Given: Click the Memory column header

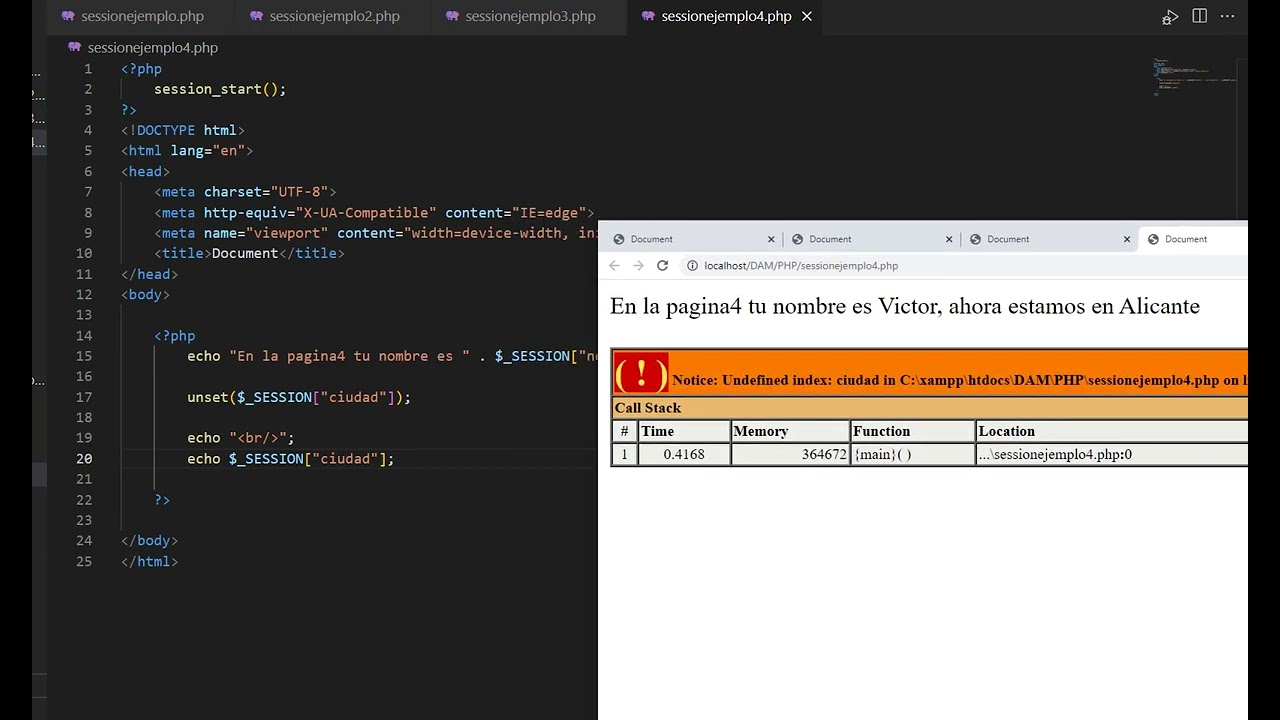Looking at the screenshot, I should click(790, 431).
